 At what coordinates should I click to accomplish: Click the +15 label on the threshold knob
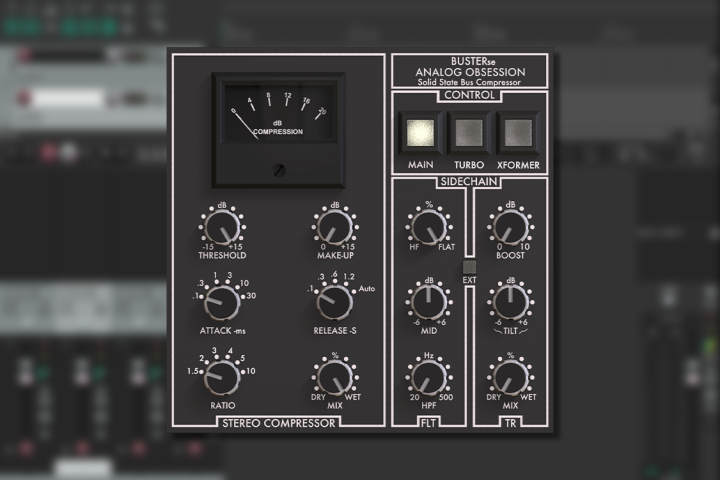coord(234,247)
